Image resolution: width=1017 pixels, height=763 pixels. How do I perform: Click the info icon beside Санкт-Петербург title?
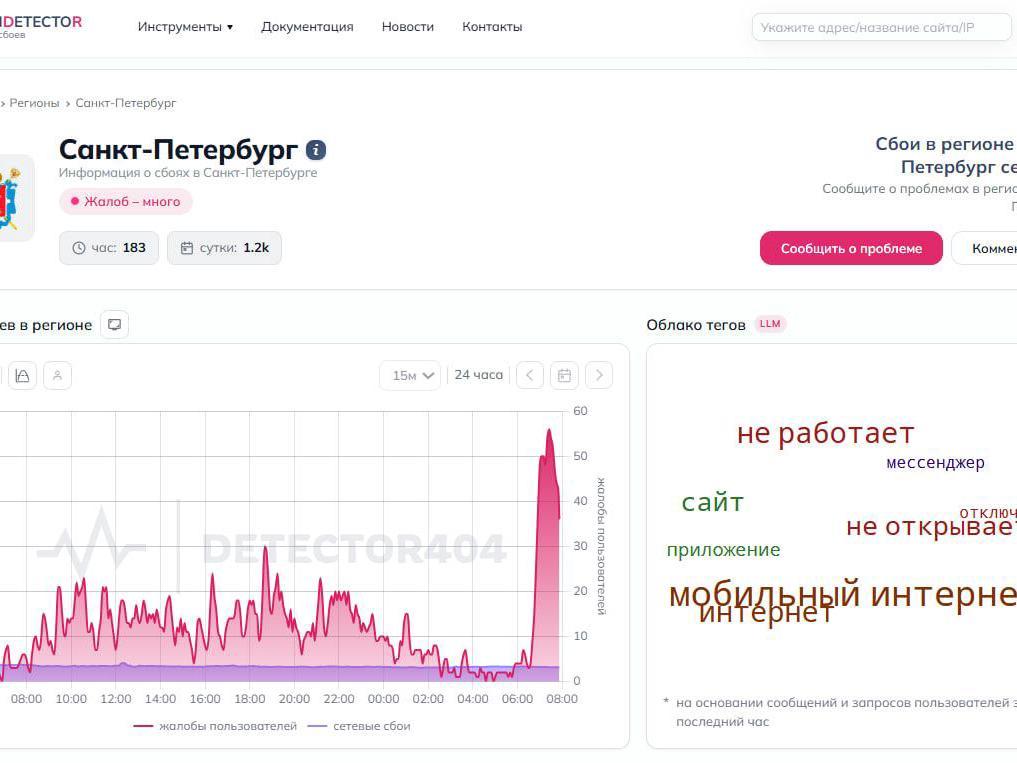pyautogui.click(x=316, y=151)
